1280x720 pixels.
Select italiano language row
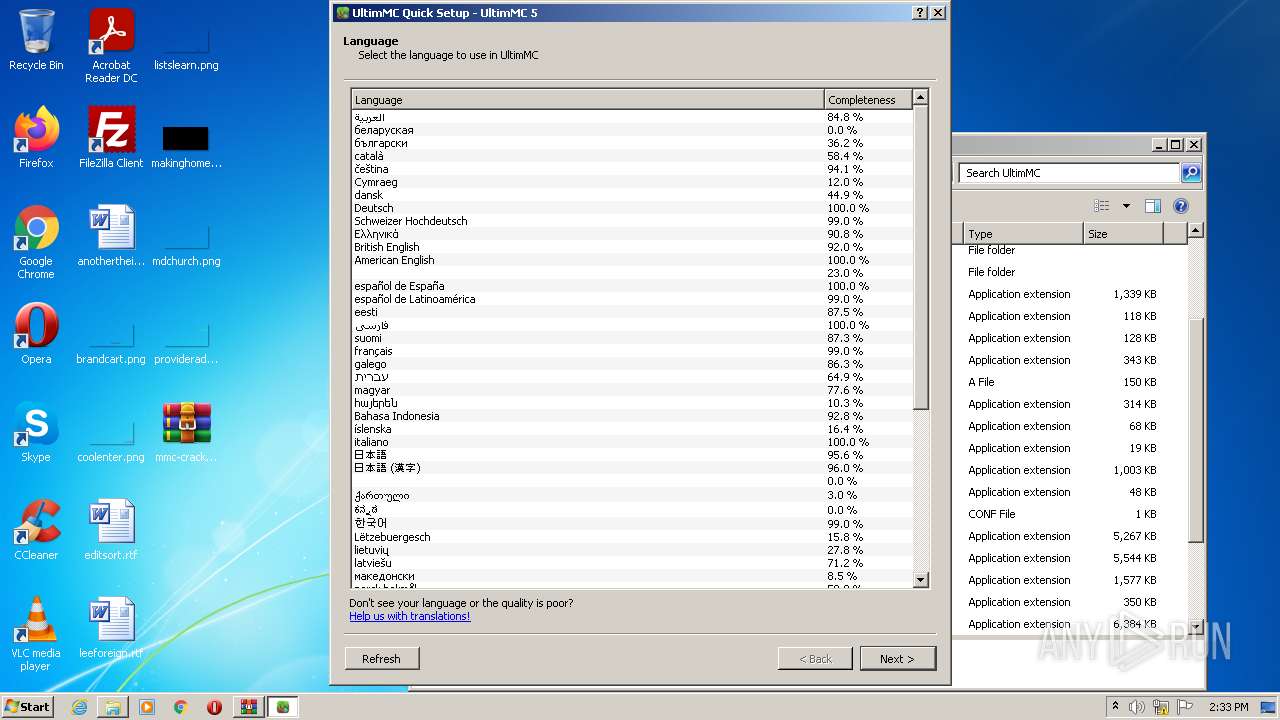632,442
